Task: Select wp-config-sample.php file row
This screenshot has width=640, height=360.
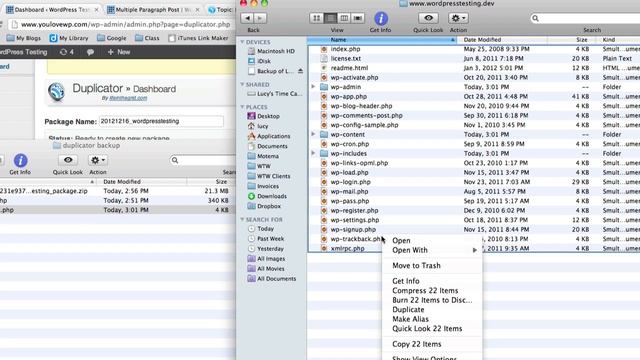Action: click(x=473, y=125)
